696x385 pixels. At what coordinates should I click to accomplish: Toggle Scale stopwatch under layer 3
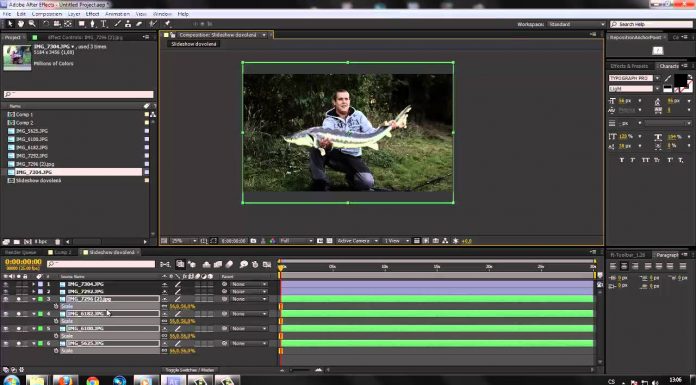tap(56, 306)
